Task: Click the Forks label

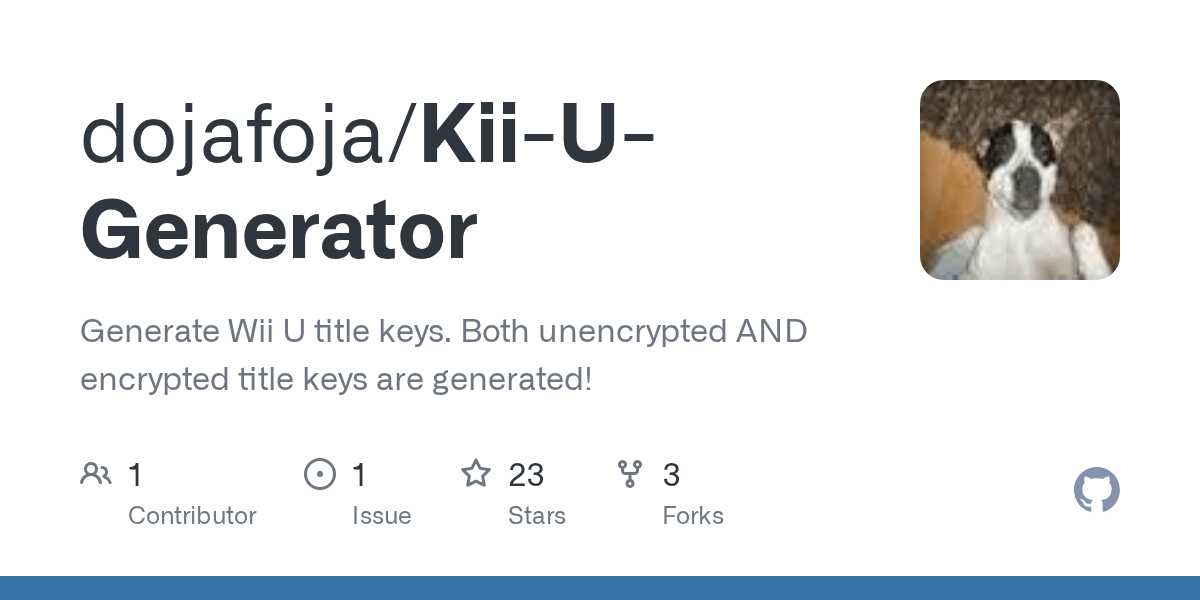Action: 693,516
